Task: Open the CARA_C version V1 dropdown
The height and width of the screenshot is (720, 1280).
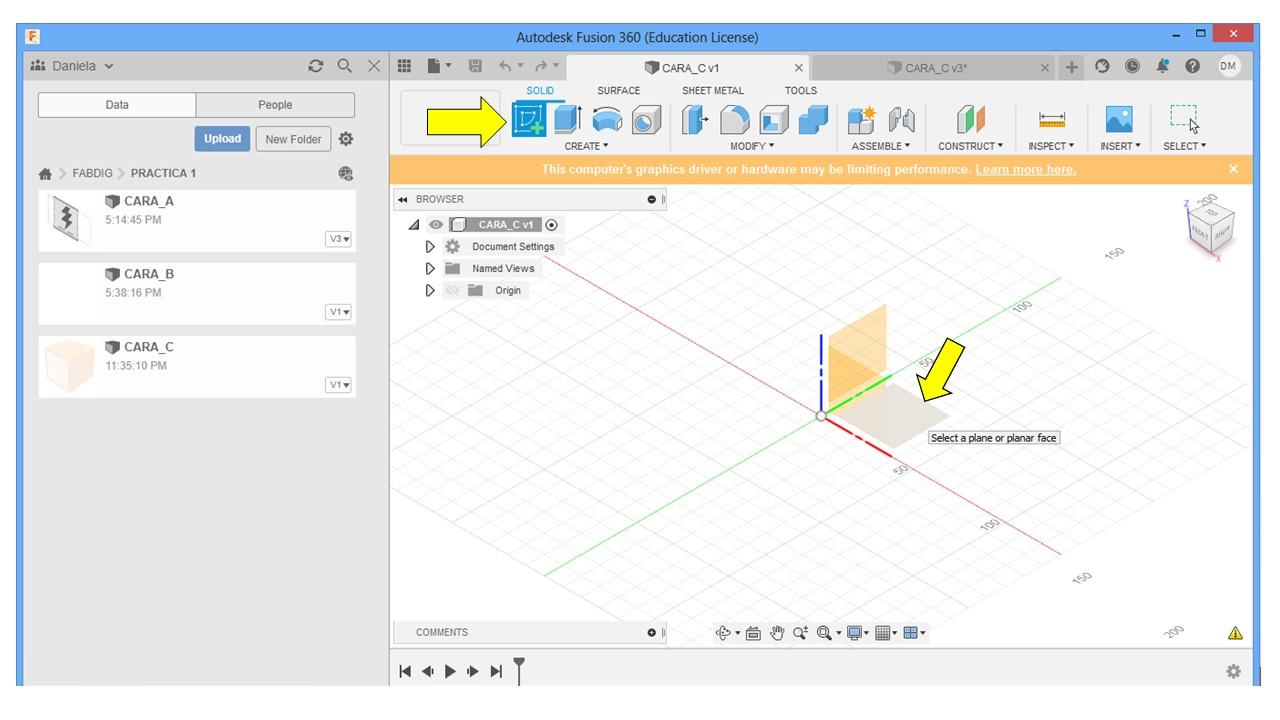Action: (x=339, y=385)
